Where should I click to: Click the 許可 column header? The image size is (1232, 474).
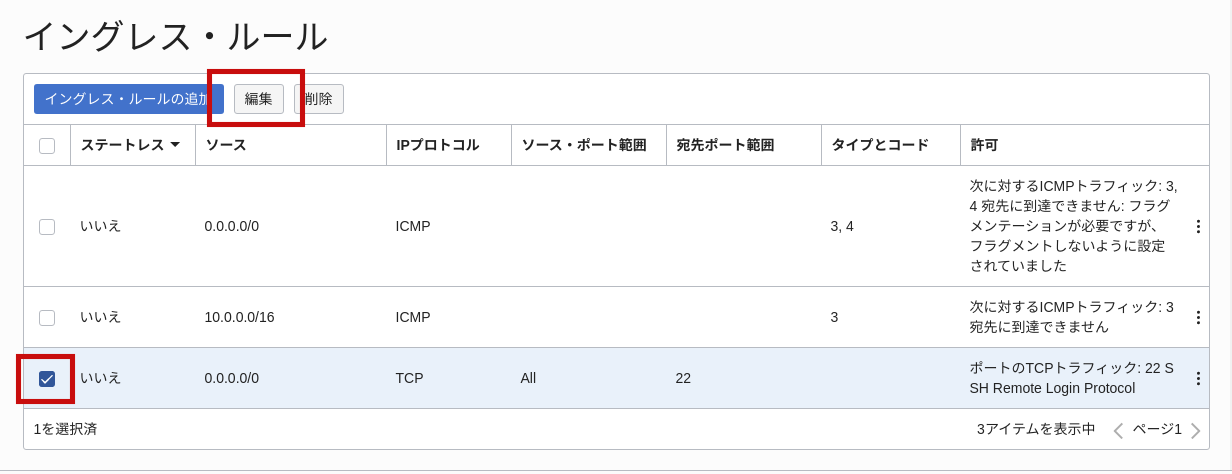[984, 145]
